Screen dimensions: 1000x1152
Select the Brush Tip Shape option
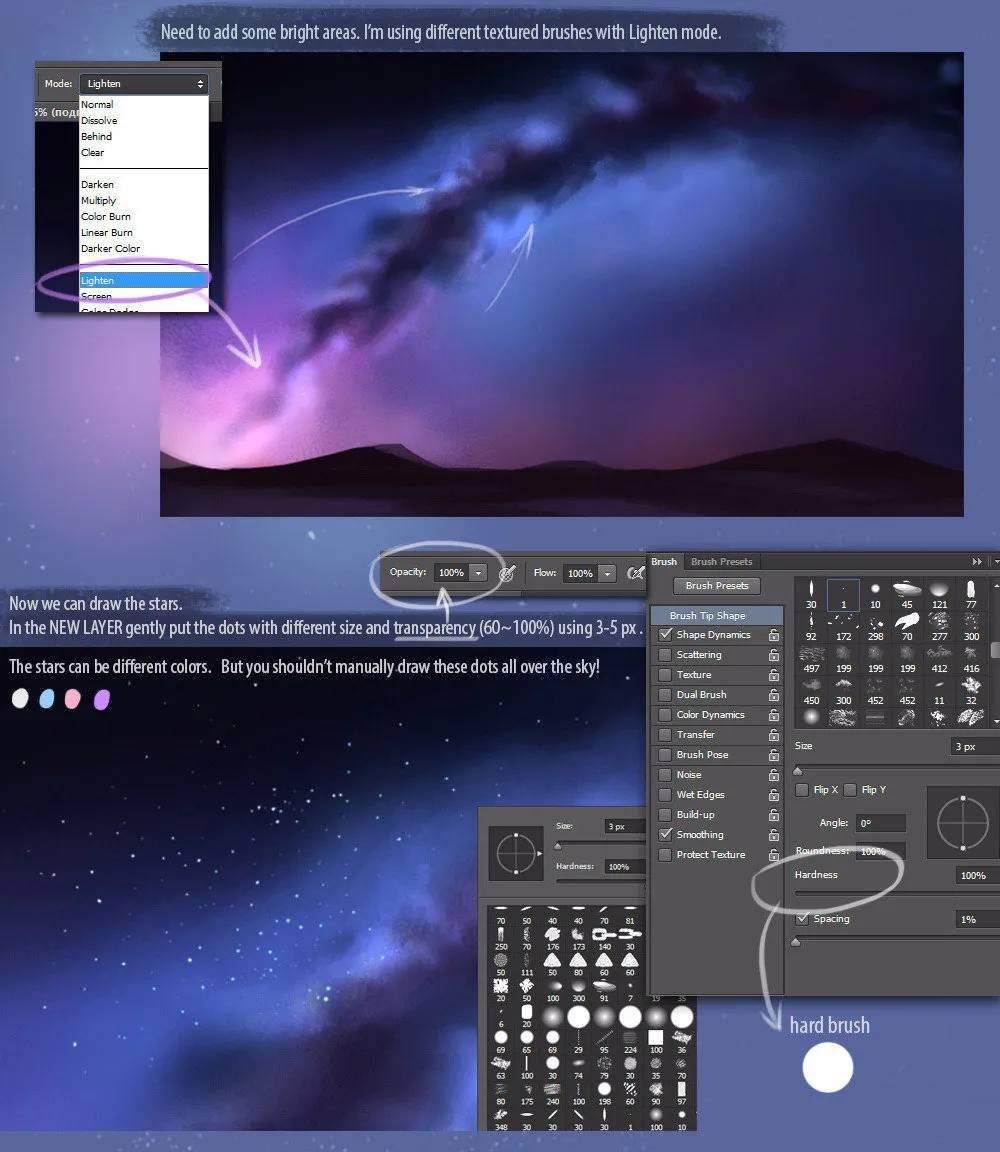pyautogui.click(x=707, y=616)
